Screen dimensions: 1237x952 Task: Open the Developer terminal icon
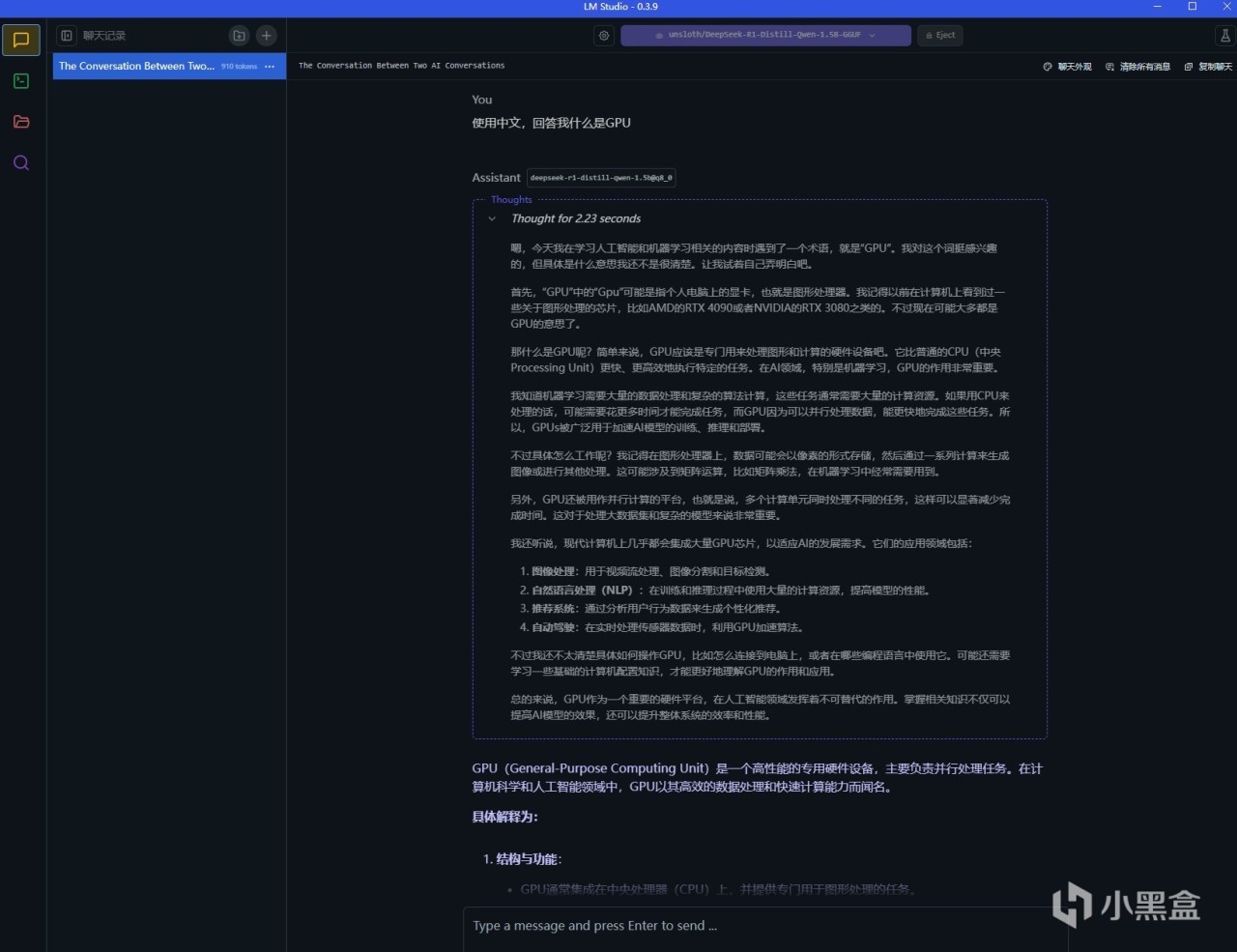coord(21,81)
